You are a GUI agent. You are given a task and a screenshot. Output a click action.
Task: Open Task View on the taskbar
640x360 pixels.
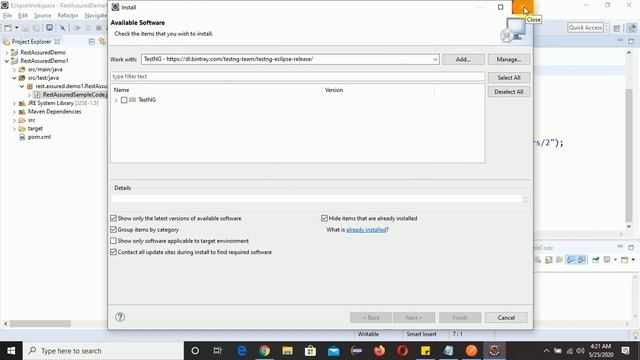pos(218,351)
